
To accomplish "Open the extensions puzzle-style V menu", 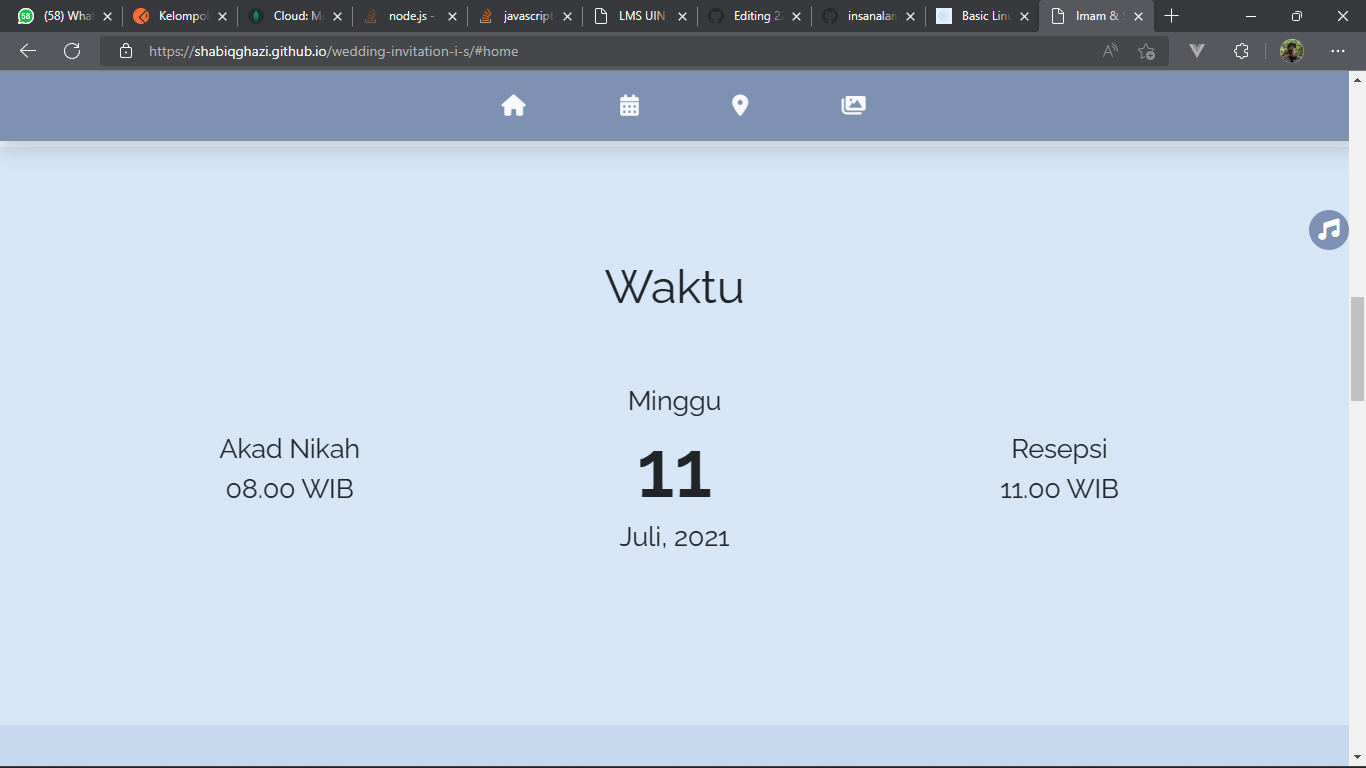I will (x=1196, y=51).
